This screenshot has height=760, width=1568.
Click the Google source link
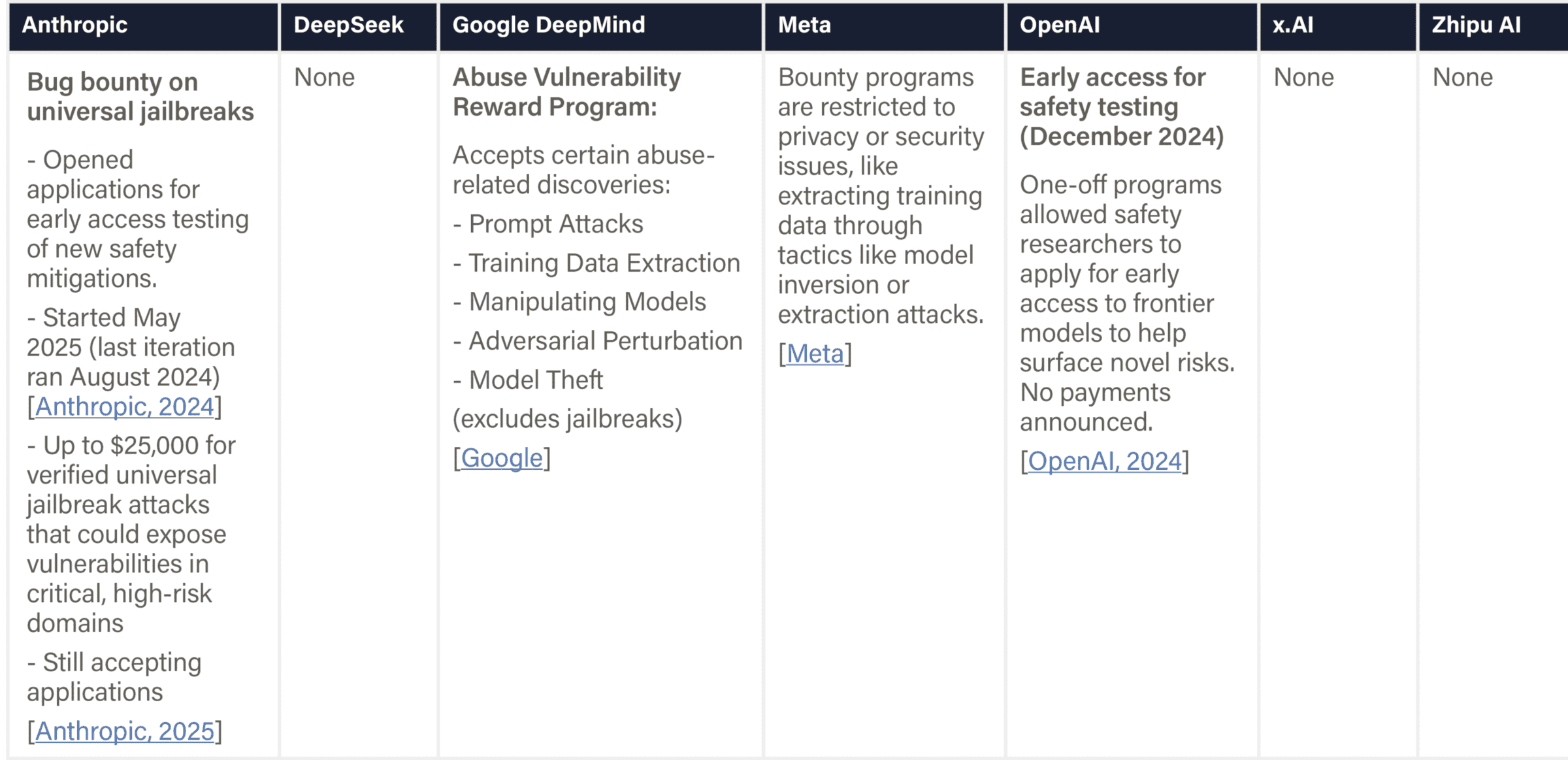pos(502,458)
